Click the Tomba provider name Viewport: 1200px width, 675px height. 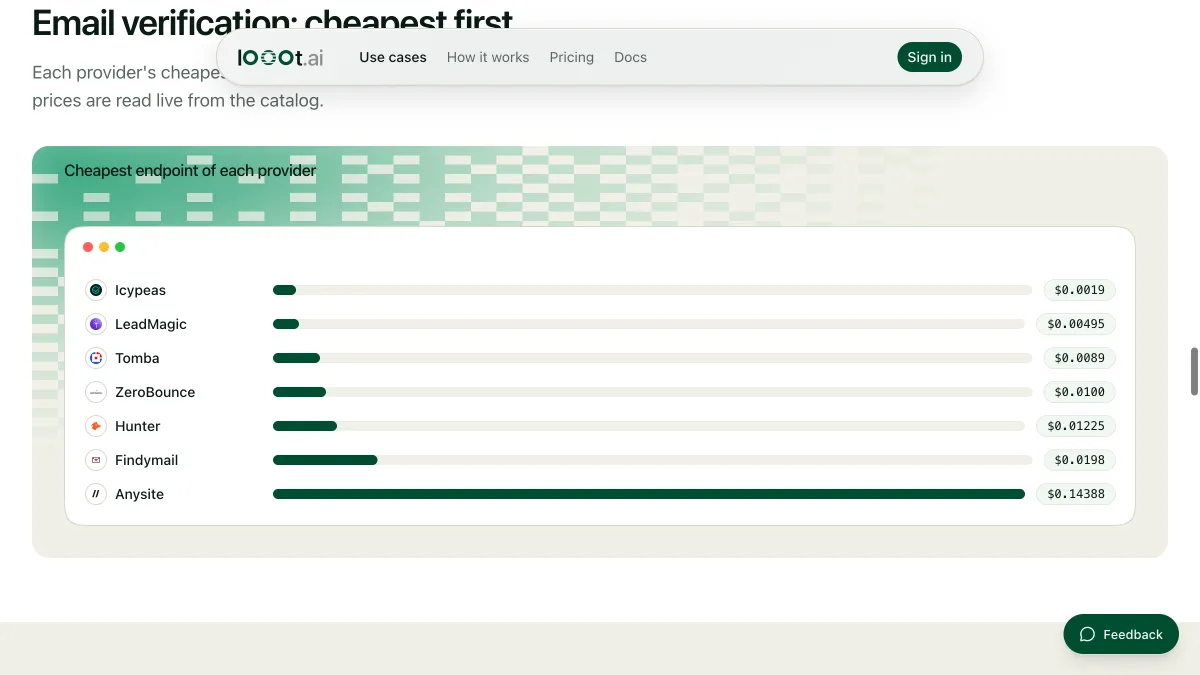137,358
